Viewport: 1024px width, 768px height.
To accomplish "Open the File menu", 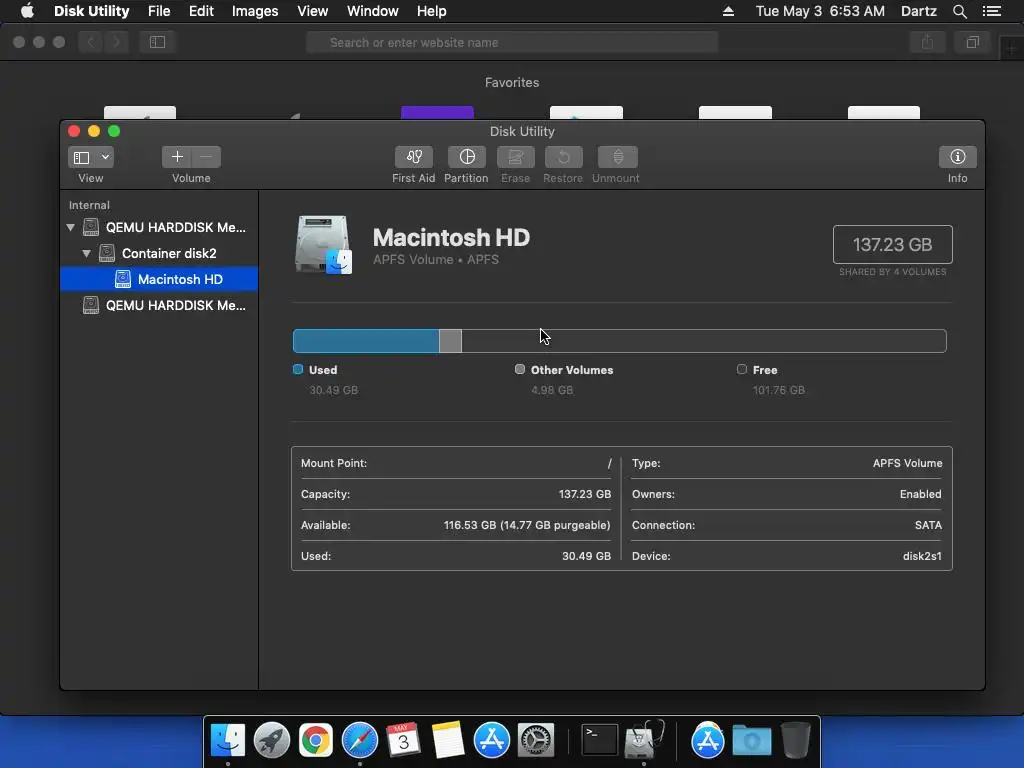I will [x=159, y=11].
